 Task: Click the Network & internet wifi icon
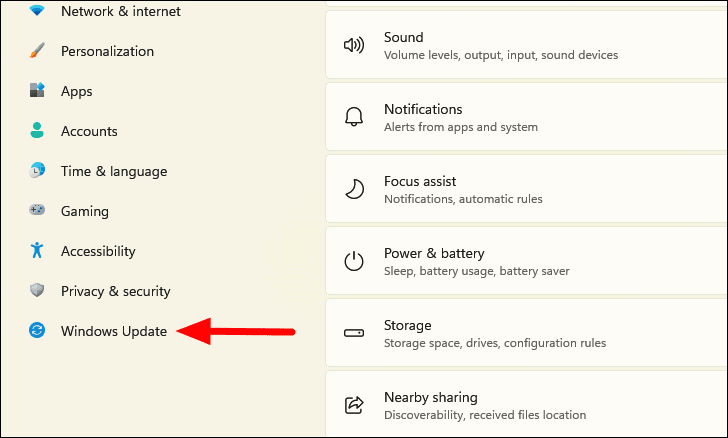click(37, 10)
